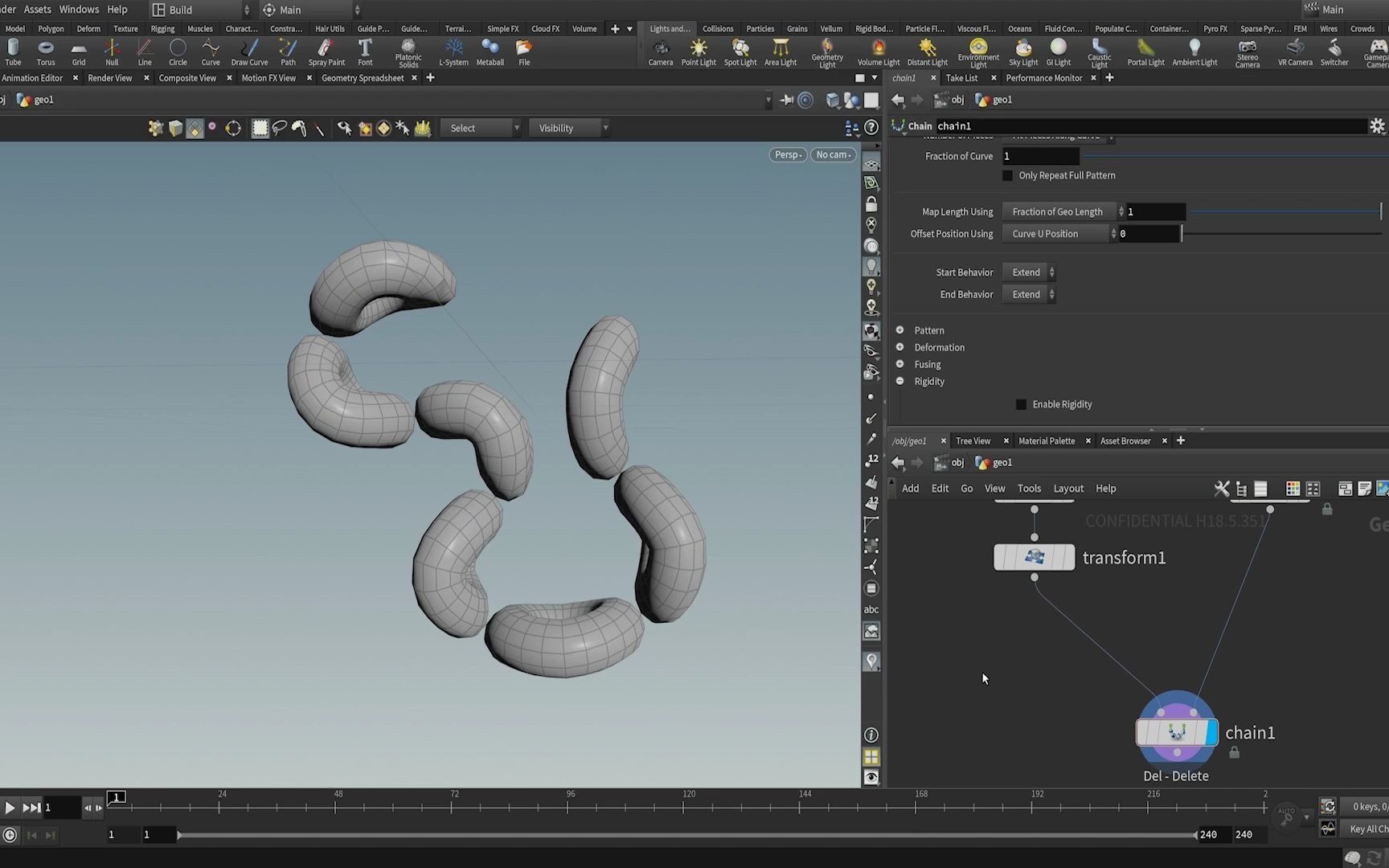1389x868 pixels.
Task: Open the L-System tool
Action: click(x=453, y=51)
